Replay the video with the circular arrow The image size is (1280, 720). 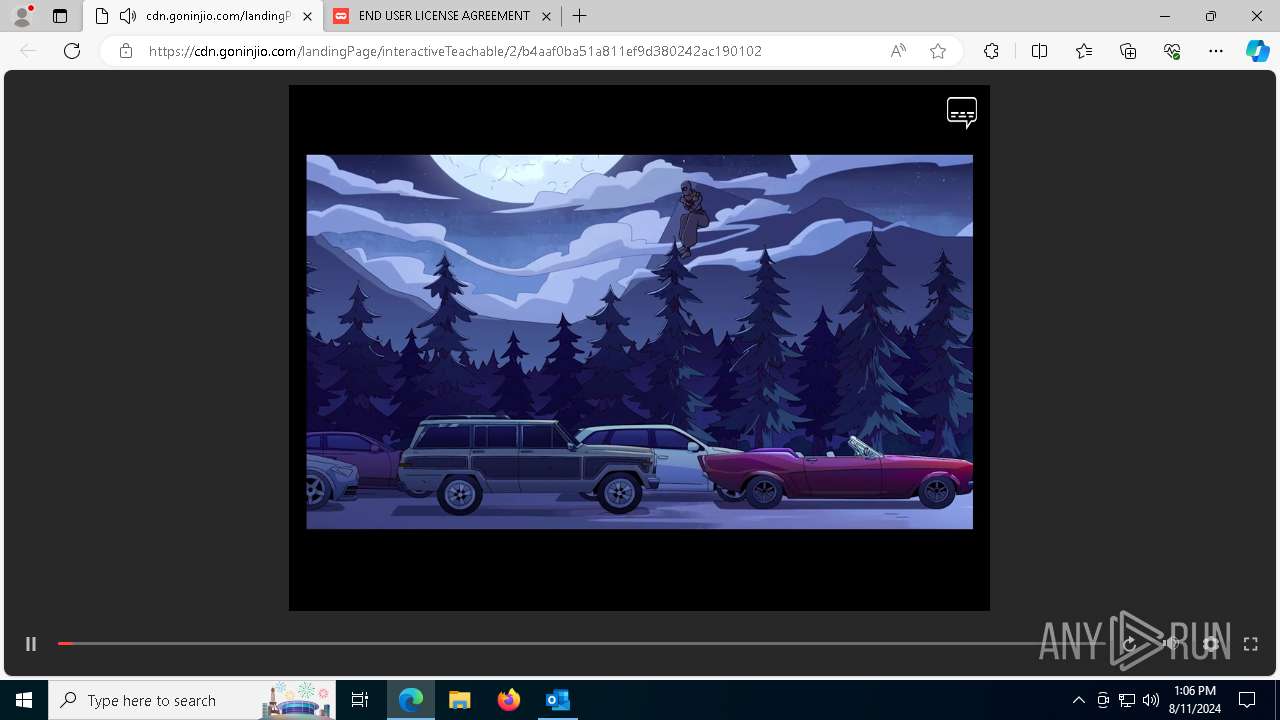coord(1130,644)
